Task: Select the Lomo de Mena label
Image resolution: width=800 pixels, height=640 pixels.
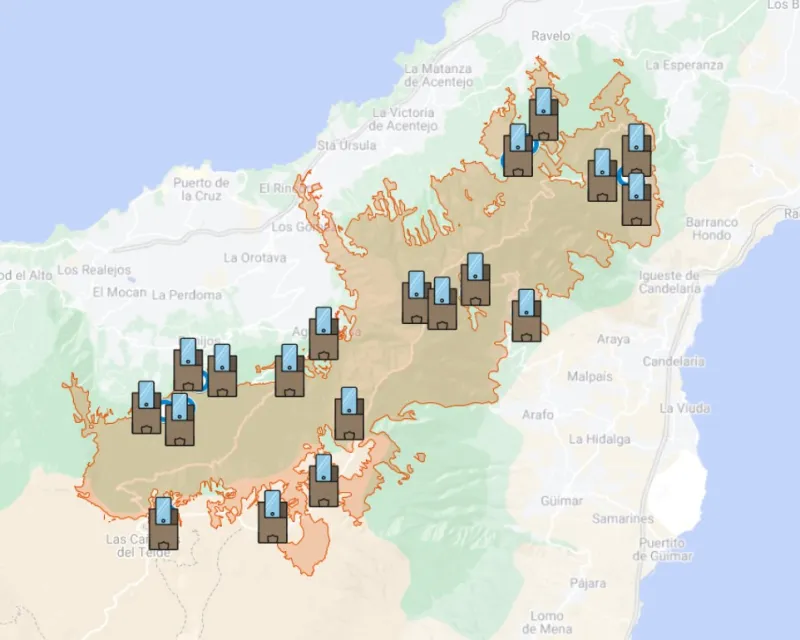Action: point(547,622)
